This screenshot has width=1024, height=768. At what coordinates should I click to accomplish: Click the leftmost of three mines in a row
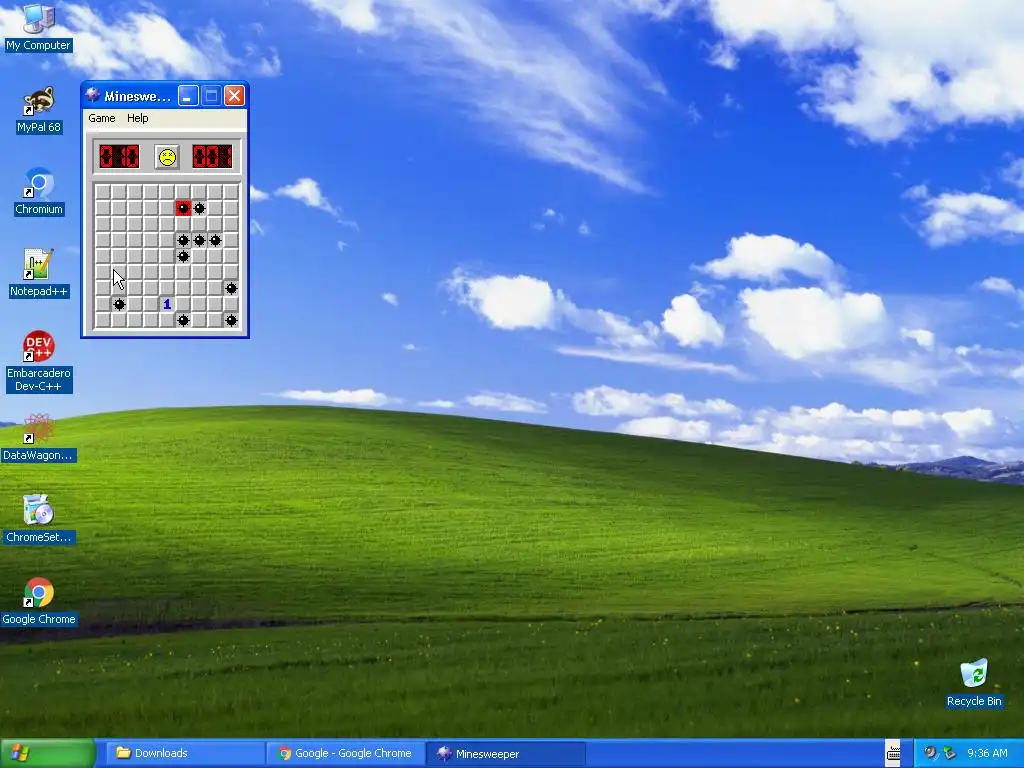click(183, 240)
